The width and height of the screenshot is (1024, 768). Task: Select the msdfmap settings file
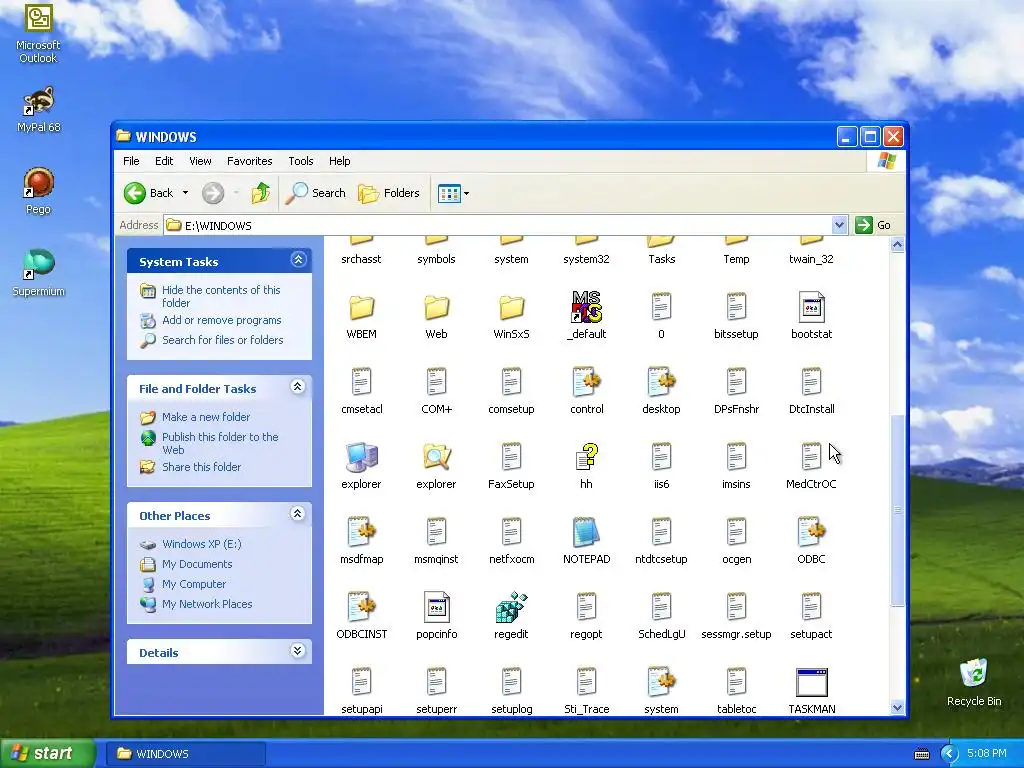pyautogui.click(x=361, y=532)
